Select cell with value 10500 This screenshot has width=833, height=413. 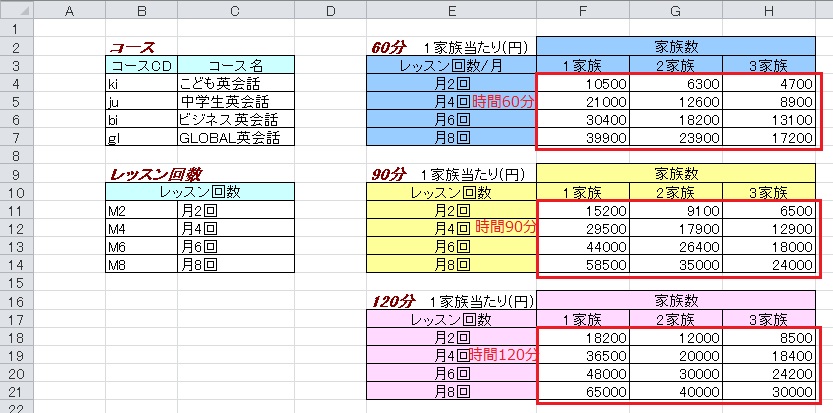click(x=583, y=83)
